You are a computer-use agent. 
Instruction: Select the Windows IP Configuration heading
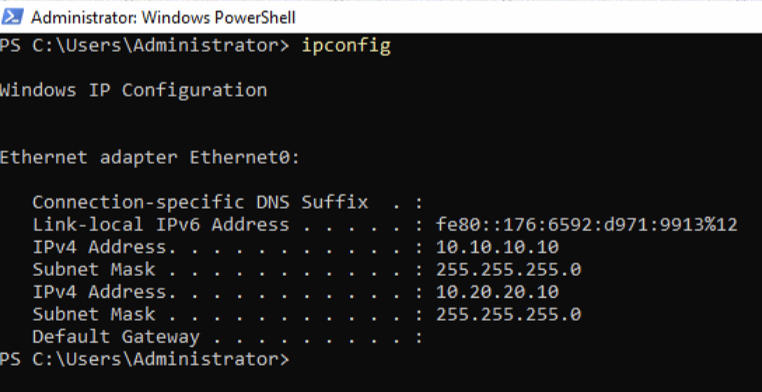pos(134,90)
